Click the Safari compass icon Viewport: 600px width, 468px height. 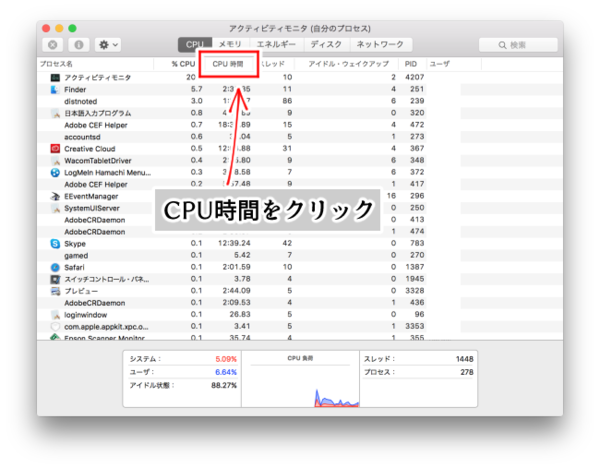click(x=55, y=267)
